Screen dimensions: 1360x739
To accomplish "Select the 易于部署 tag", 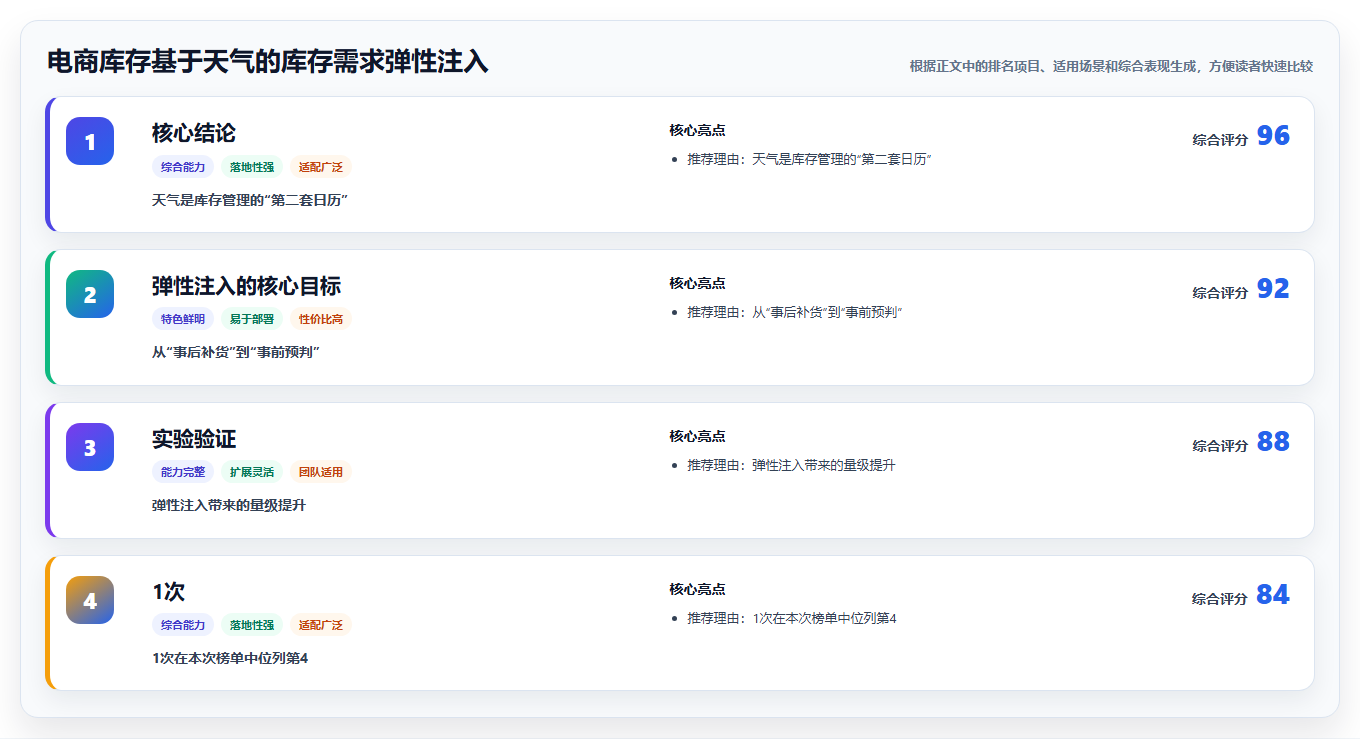I will [x=252, y=320].
